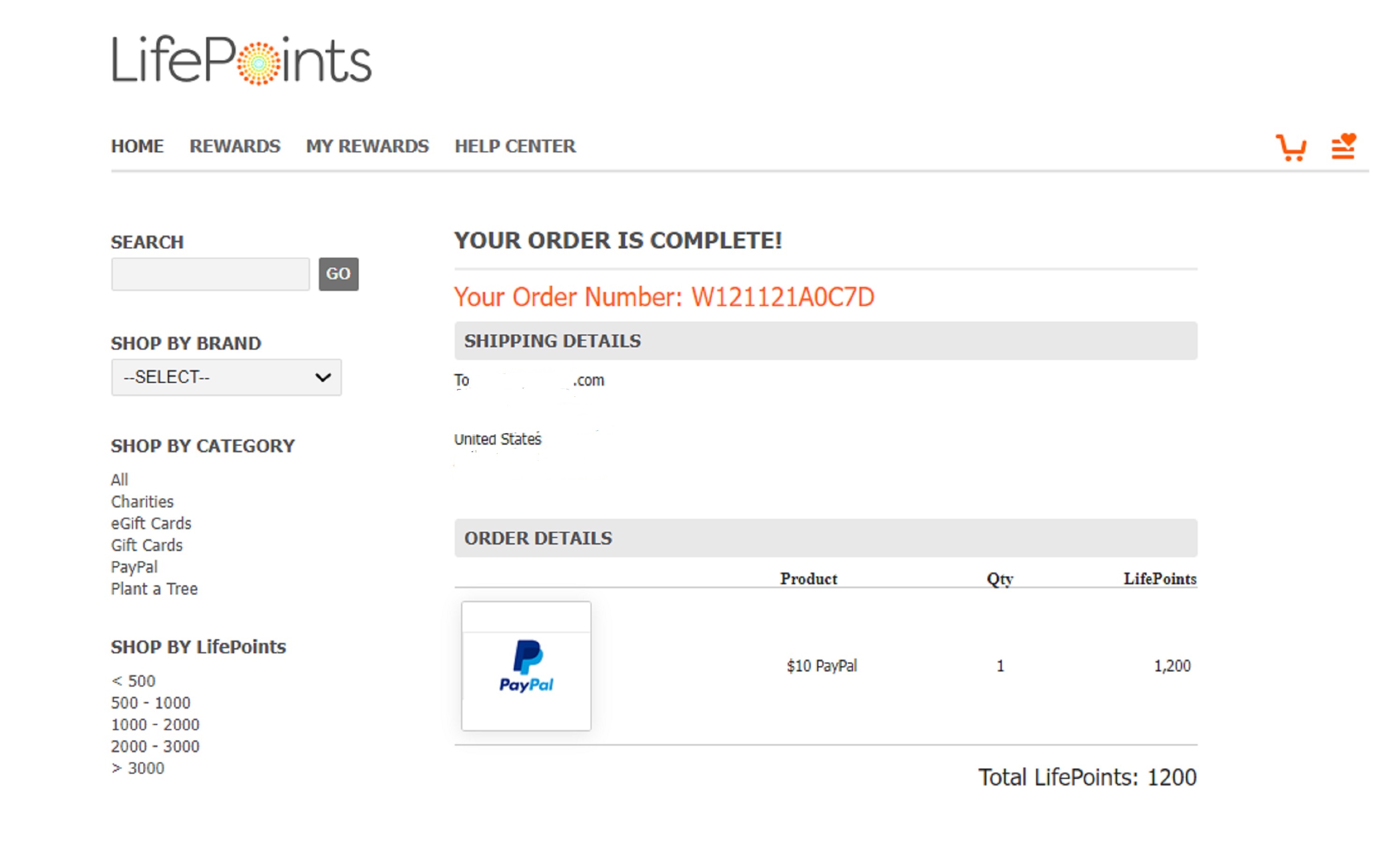Click the order number W121121A0C7D
Viewport: 1400px width, 843px height.
[x=782, y=297]
